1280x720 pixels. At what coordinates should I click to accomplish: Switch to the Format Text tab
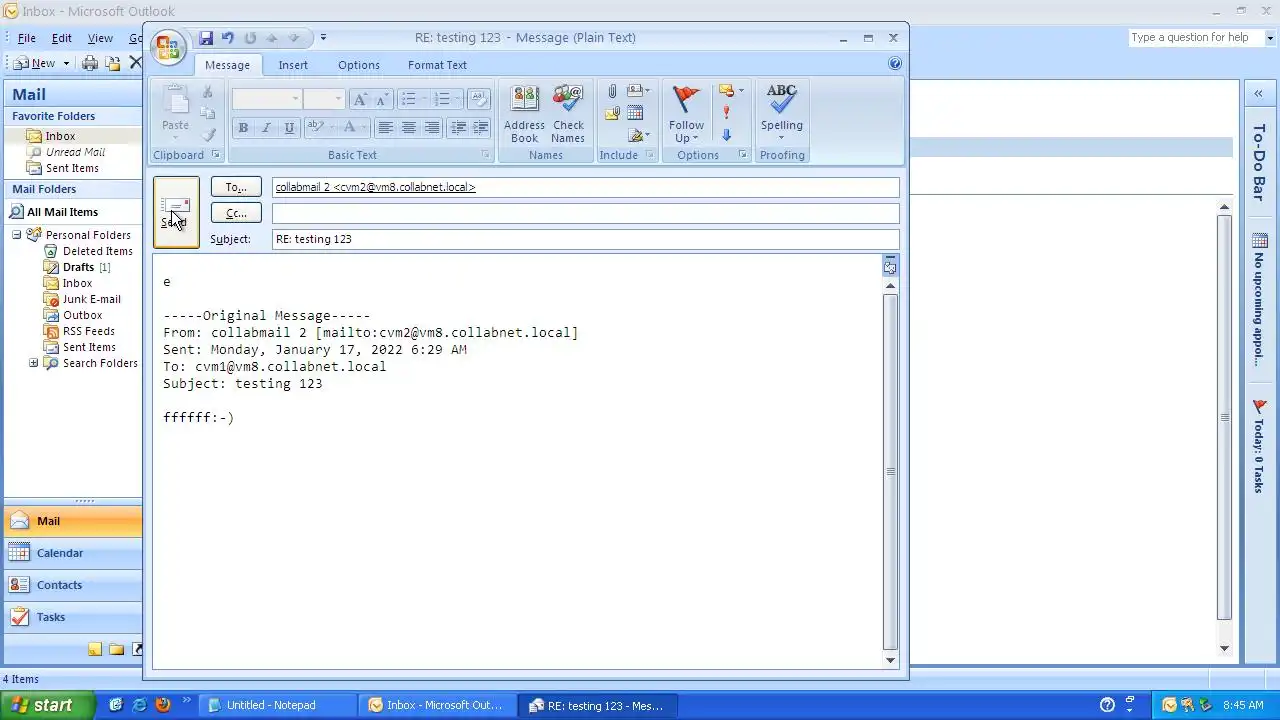point(437,65)
